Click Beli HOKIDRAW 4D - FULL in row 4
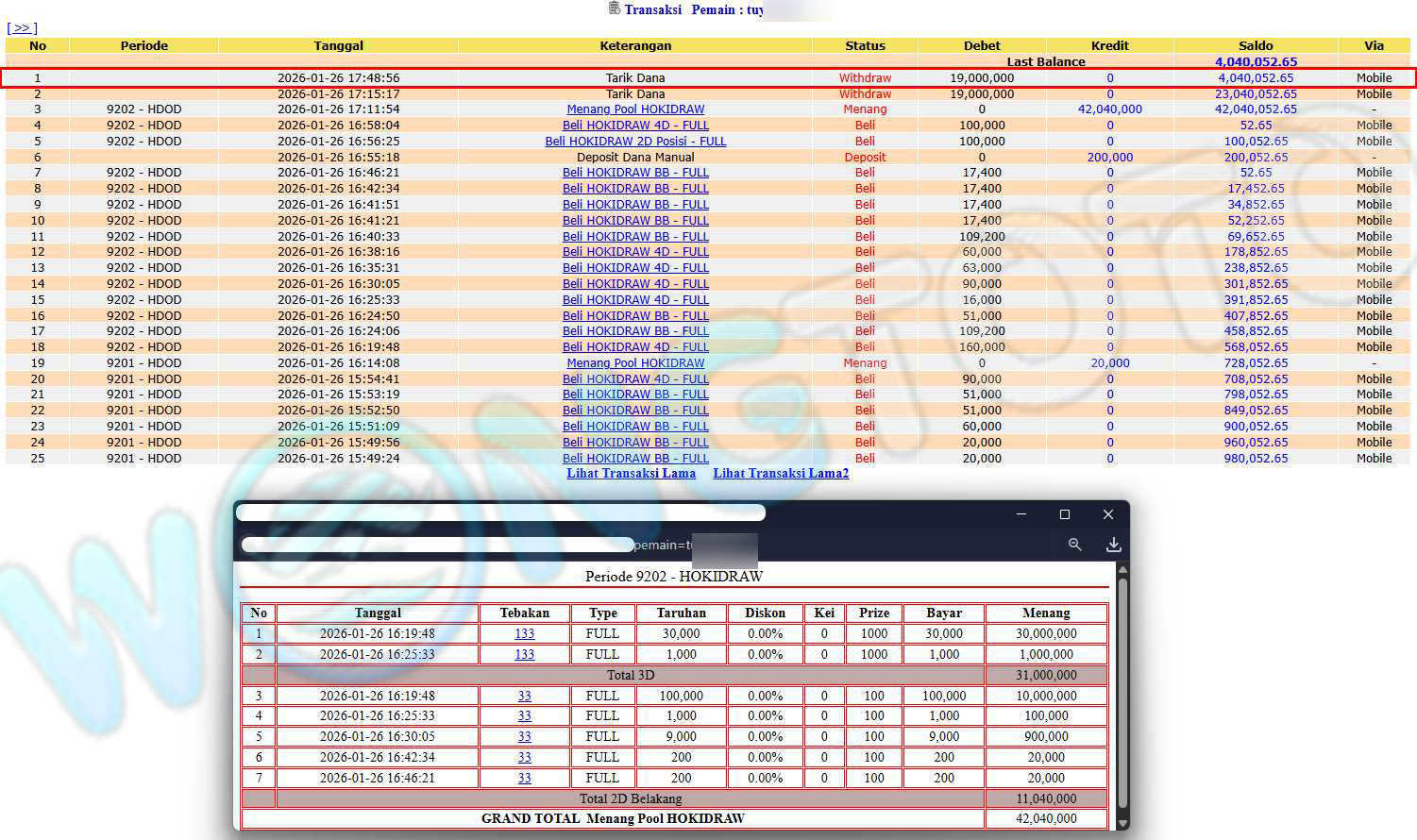Viewport: 1417px width, 840px height. tap(635, 126)
